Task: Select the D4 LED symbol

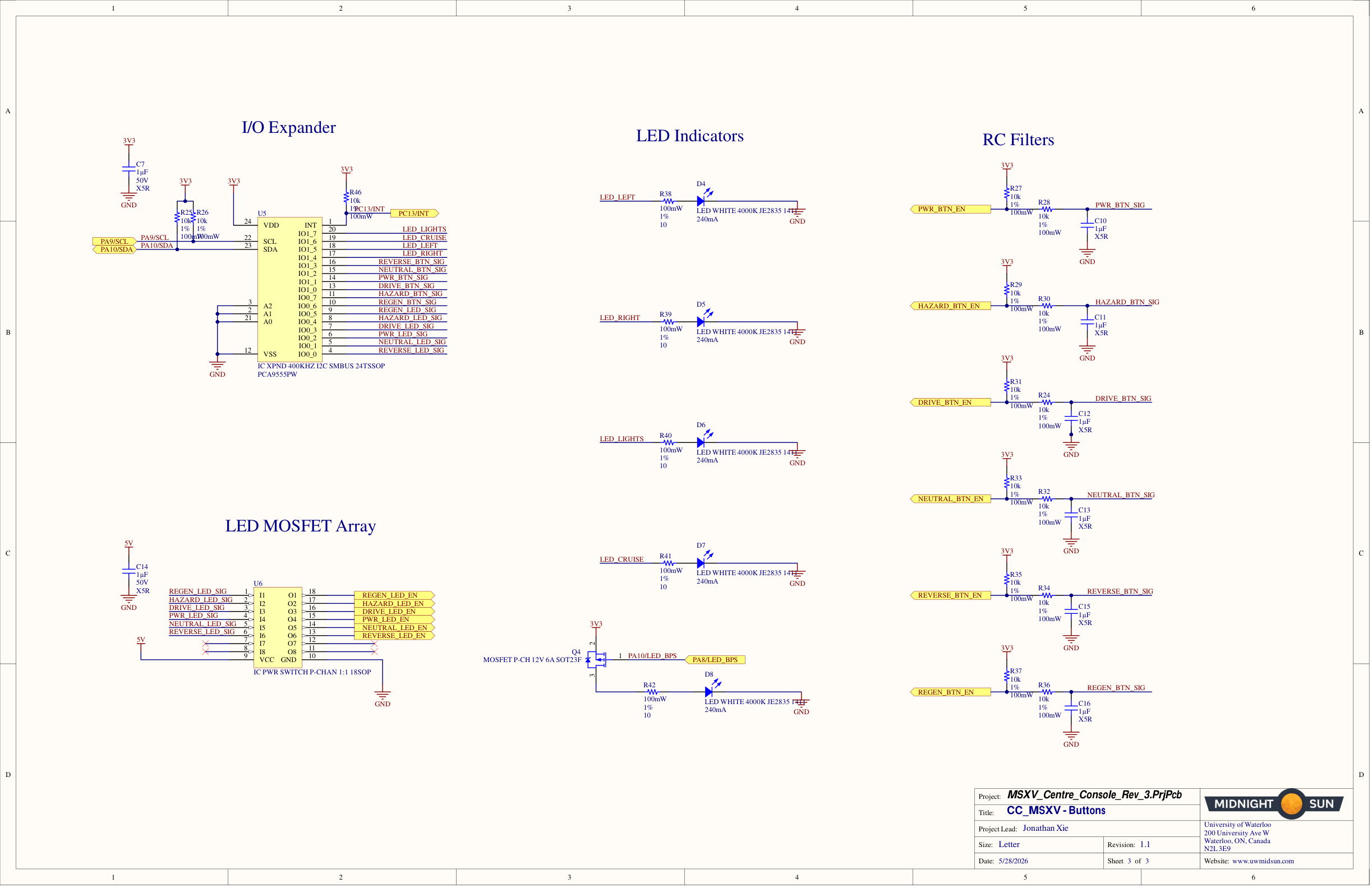Action: 704,198
